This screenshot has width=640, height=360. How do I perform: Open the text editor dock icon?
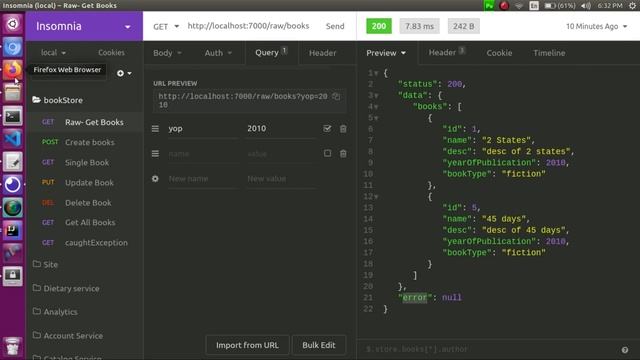click(13, 162)
